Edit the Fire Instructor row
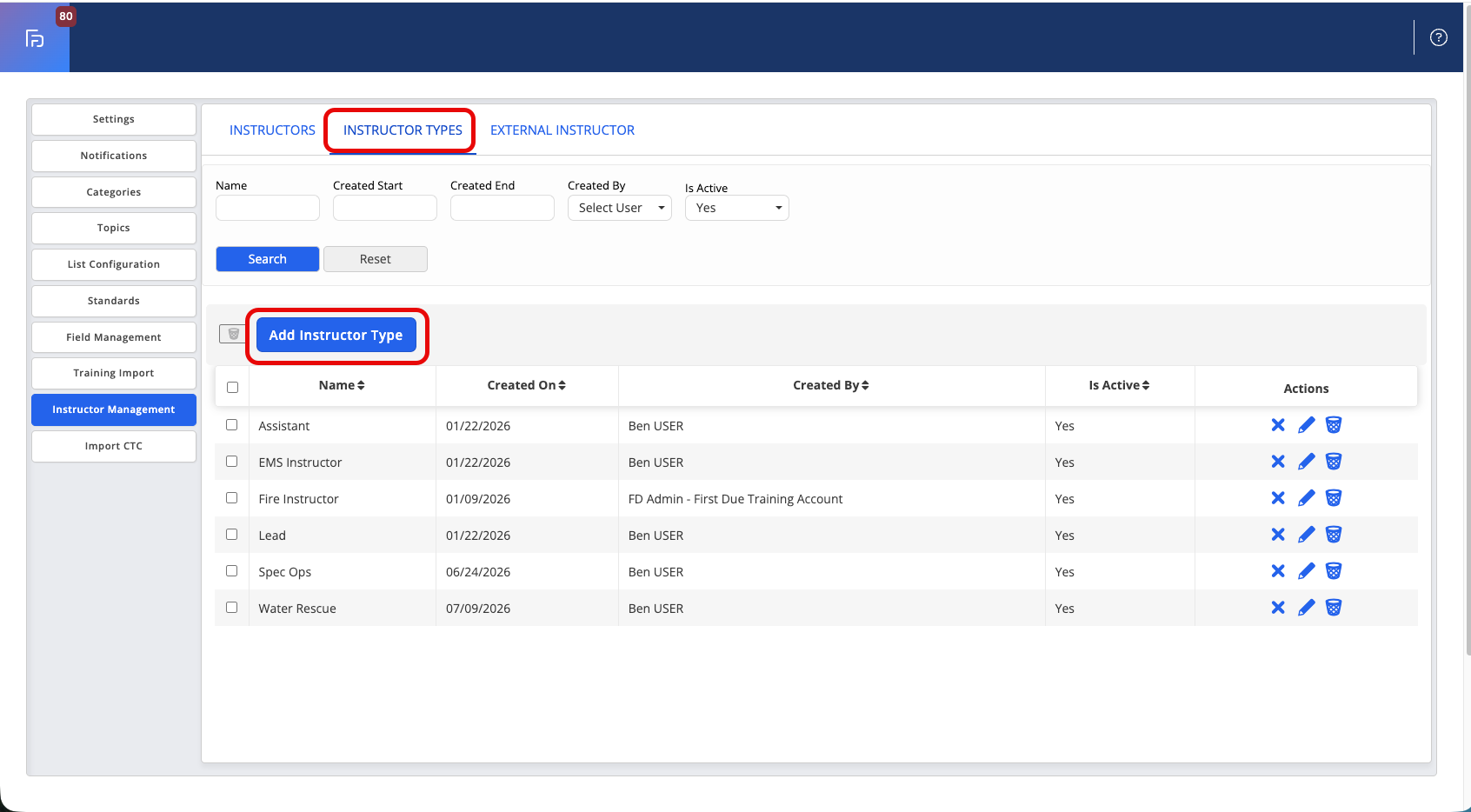Screen dimensions: 1471x812 click(x=1306, y=498)
